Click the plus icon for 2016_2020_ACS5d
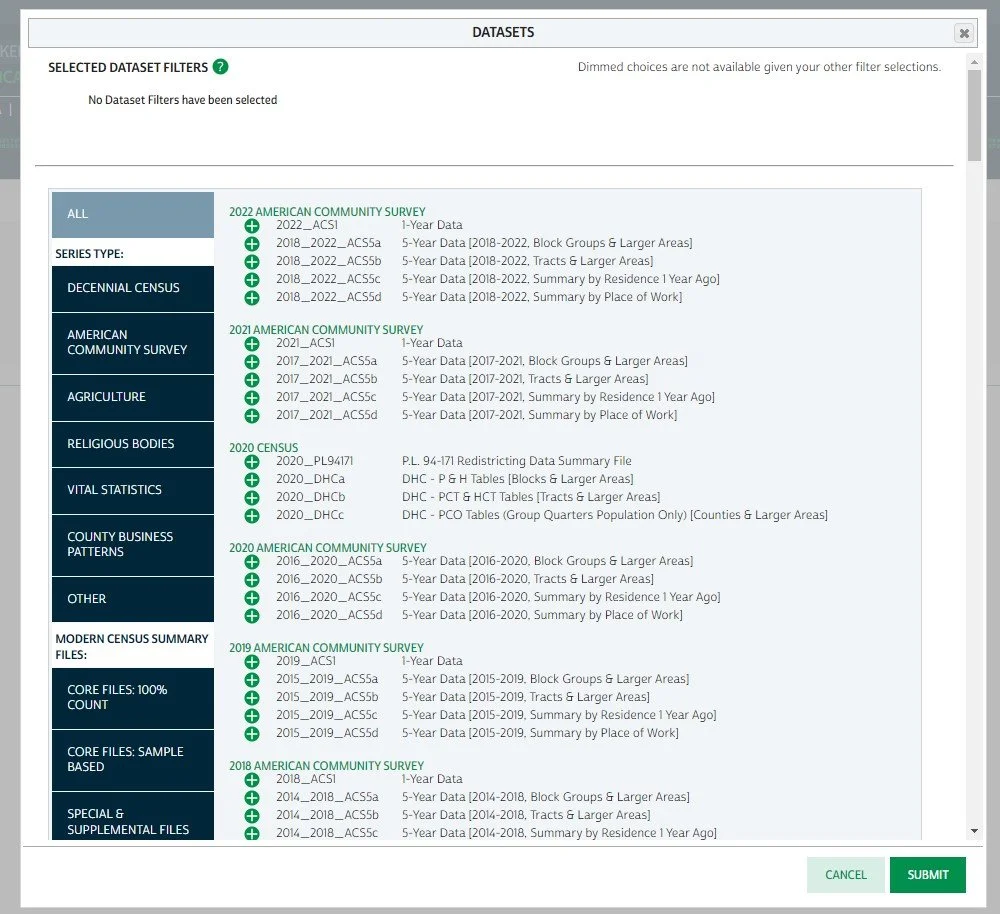The width and height of the screenshot is (1000, 914). [x=252, y=615]
